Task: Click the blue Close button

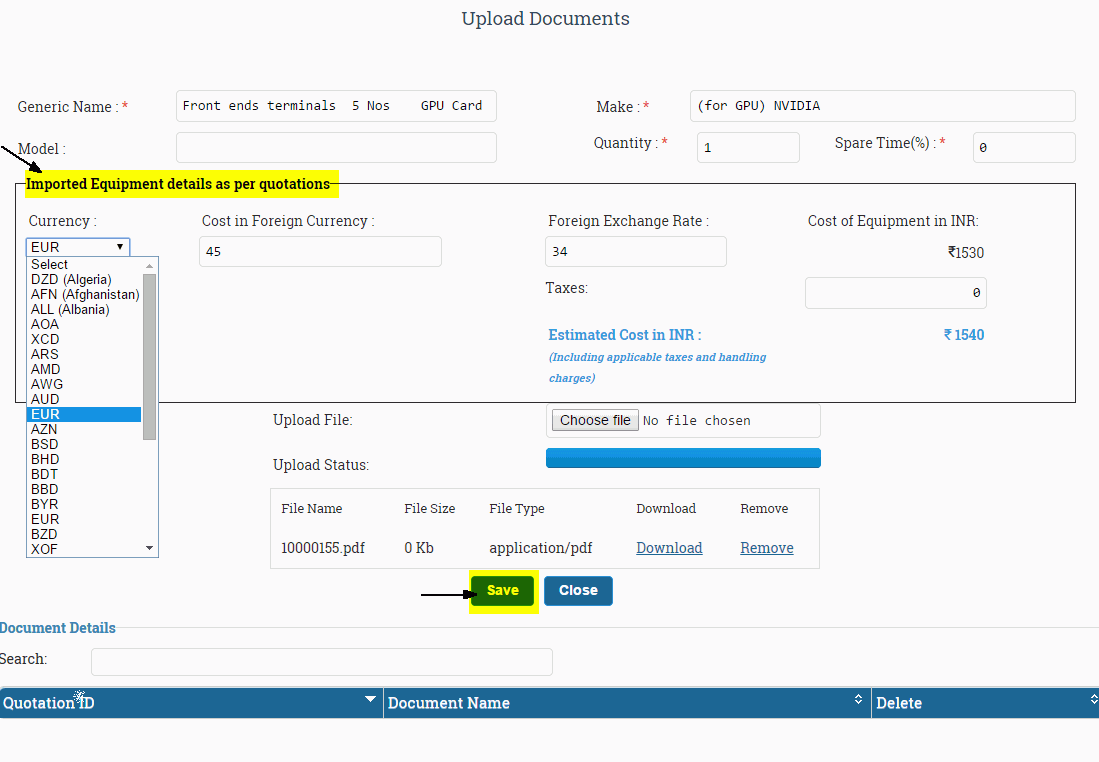Action: click(x=578, y=590)
